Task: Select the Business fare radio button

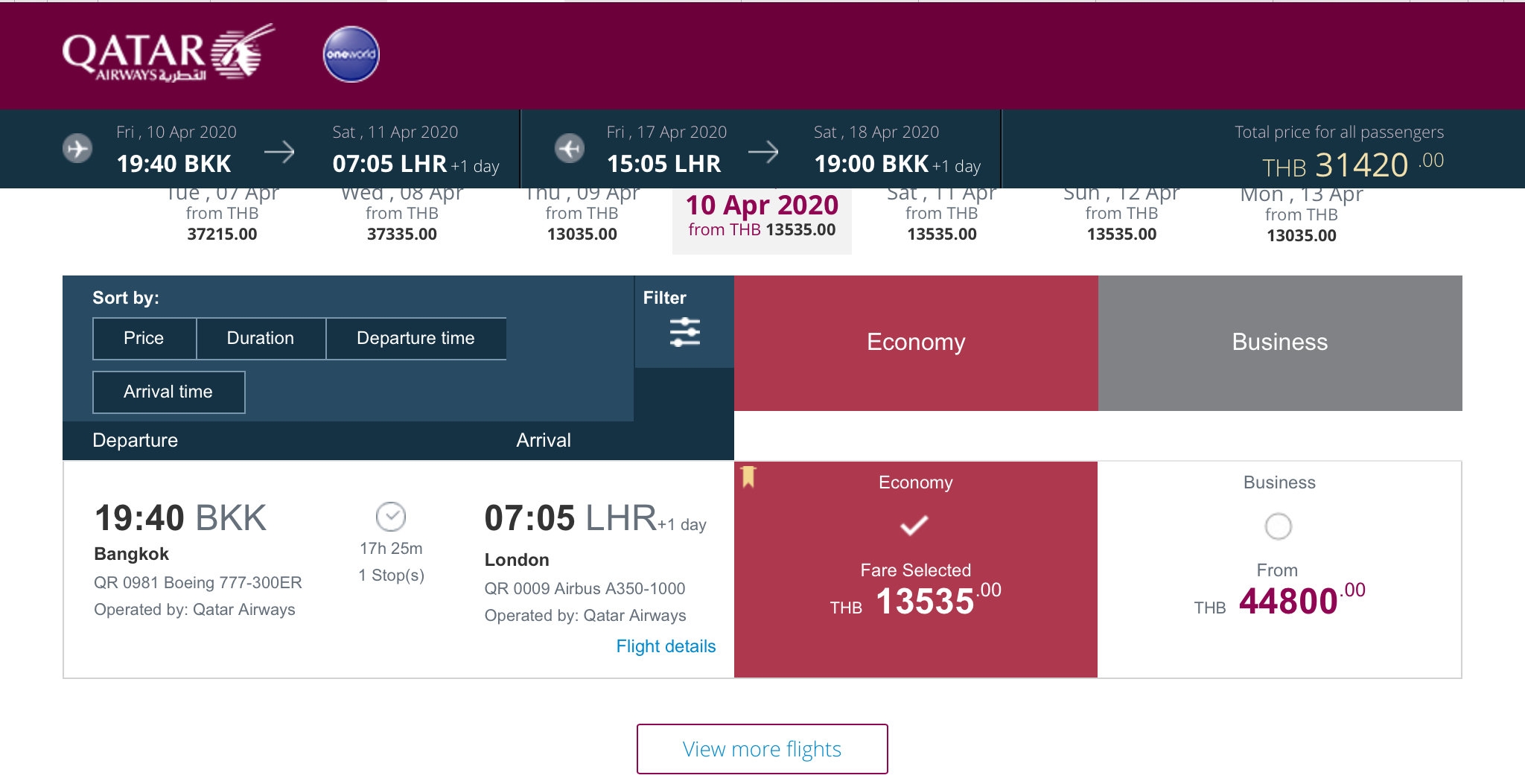Action: tap(1279, 526)
